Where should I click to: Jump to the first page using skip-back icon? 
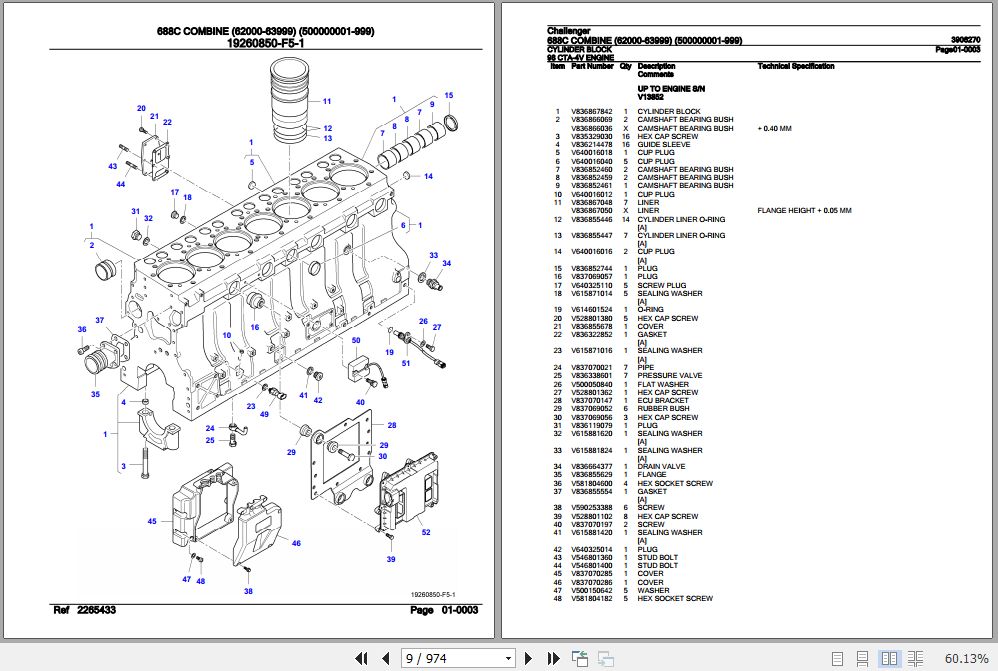coord(362,658)
